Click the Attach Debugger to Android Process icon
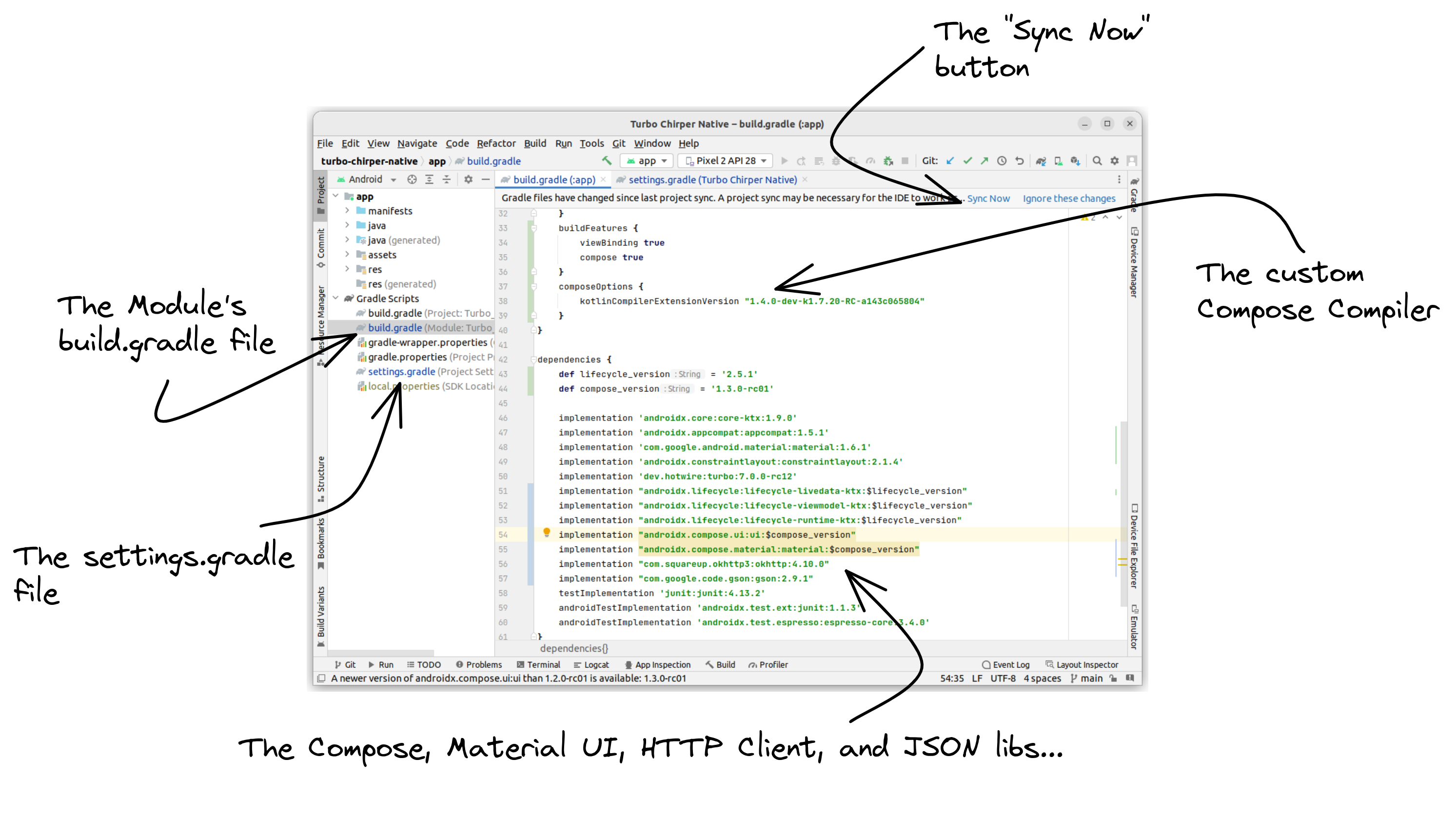 [888, 160]
